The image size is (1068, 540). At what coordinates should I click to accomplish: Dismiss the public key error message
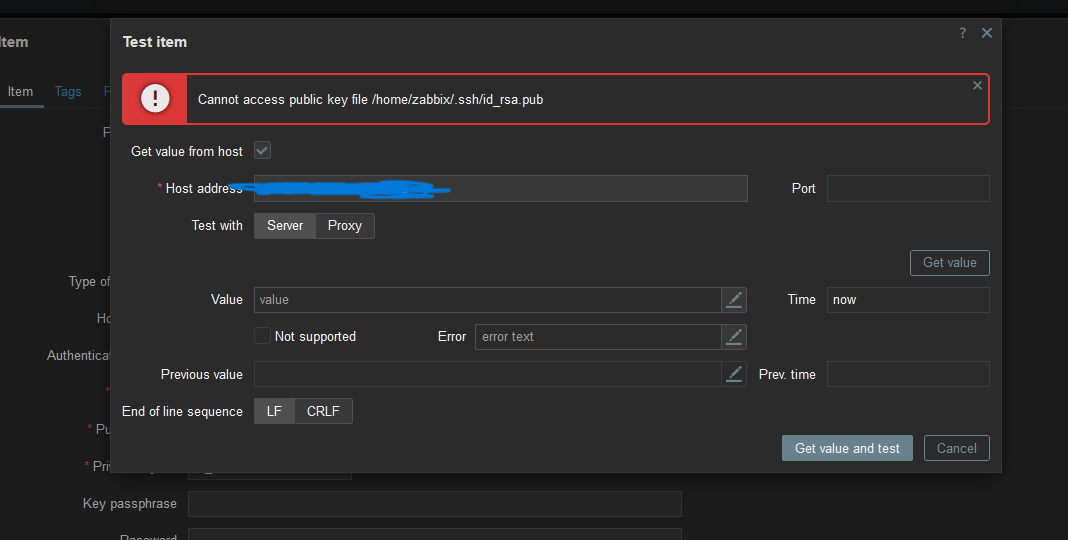tap(977, 85)
